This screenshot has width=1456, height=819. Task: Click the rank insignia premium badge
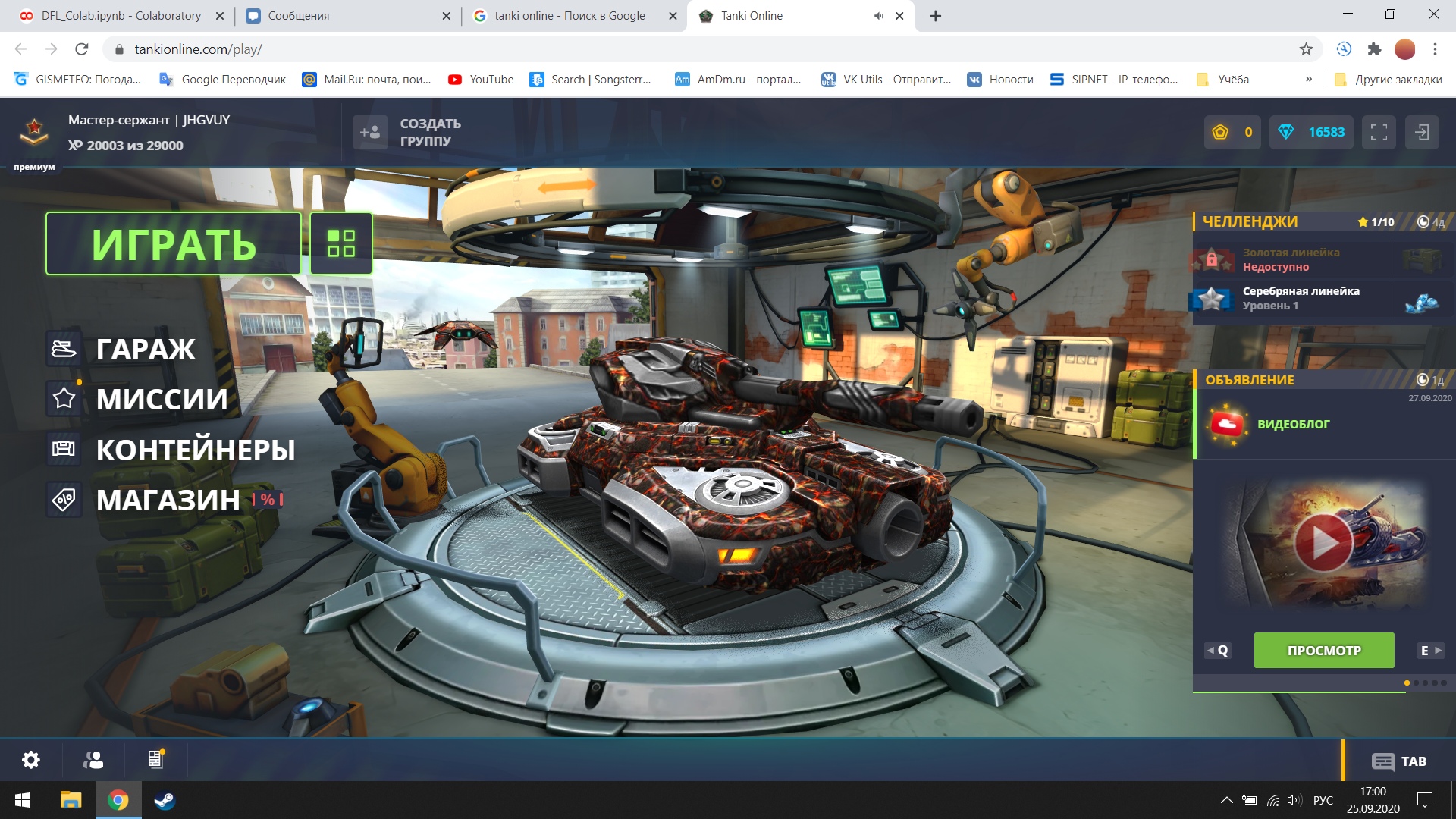click(34, 132)
